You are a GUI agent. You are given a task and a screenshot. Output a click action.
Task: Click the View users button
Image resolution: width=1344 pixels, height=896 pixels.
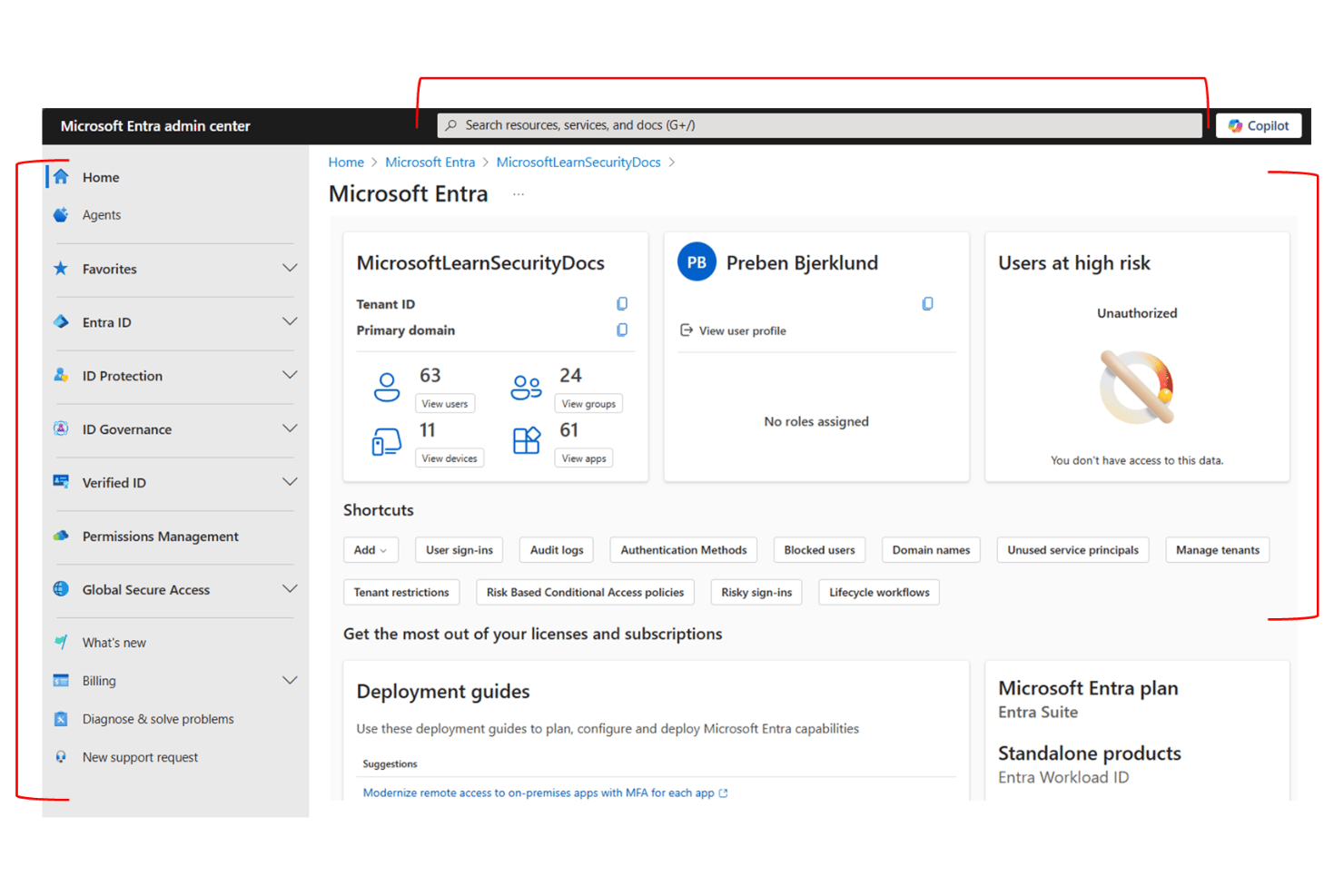point(445,404)
